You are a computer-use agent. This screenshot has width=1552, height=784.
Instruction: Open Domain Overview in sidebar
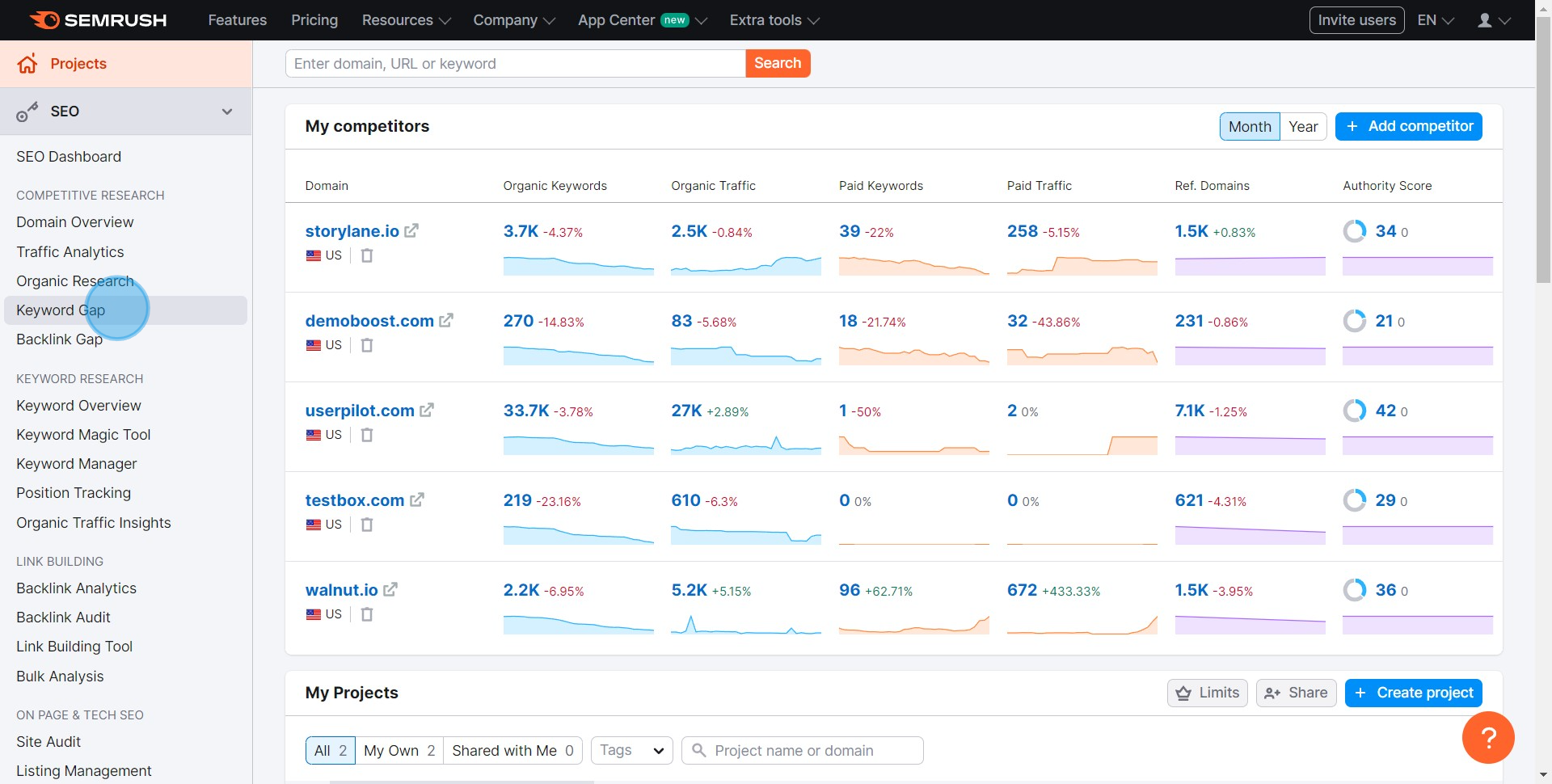pyautogui.click(x=75, y=222)
